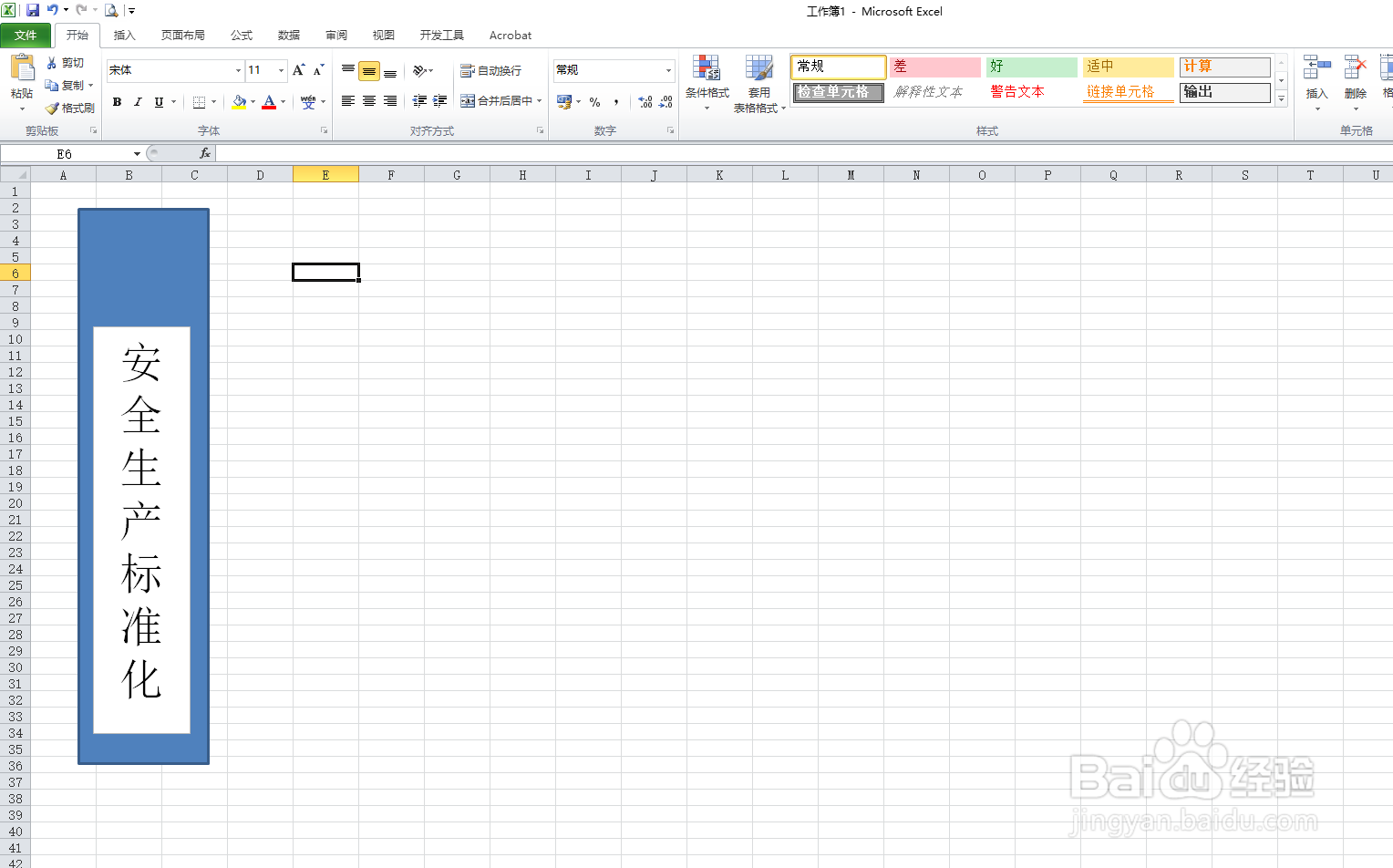The width and height of the screenshot is (1393, 868).
Task: Toggle middle vertical alignment
Action: pyautogui.click(x=369, y=70)
